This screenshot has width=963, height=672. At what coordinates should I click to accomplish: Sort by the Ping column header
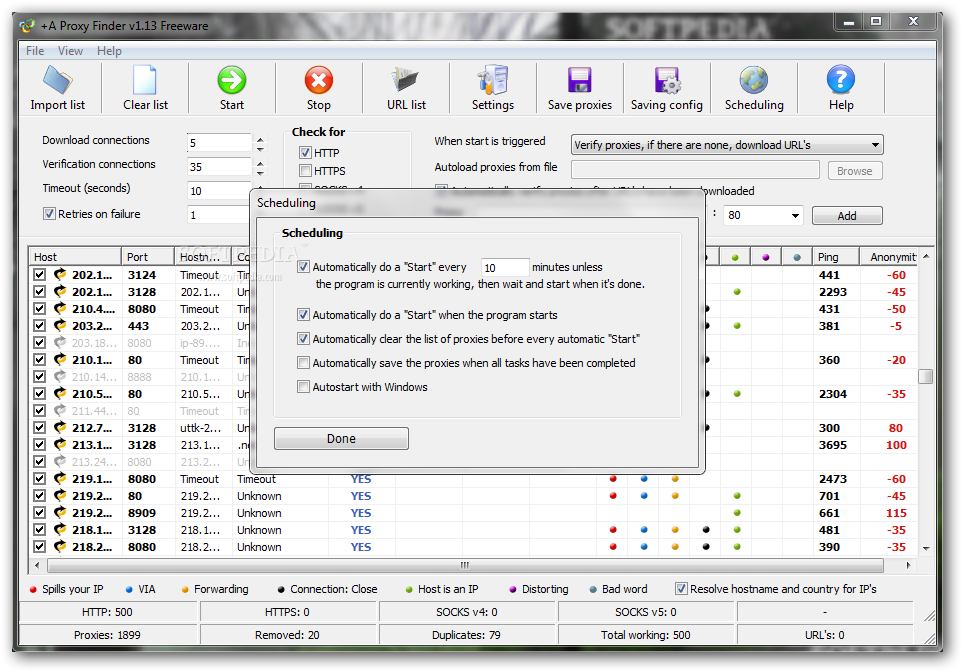[835, 257]
